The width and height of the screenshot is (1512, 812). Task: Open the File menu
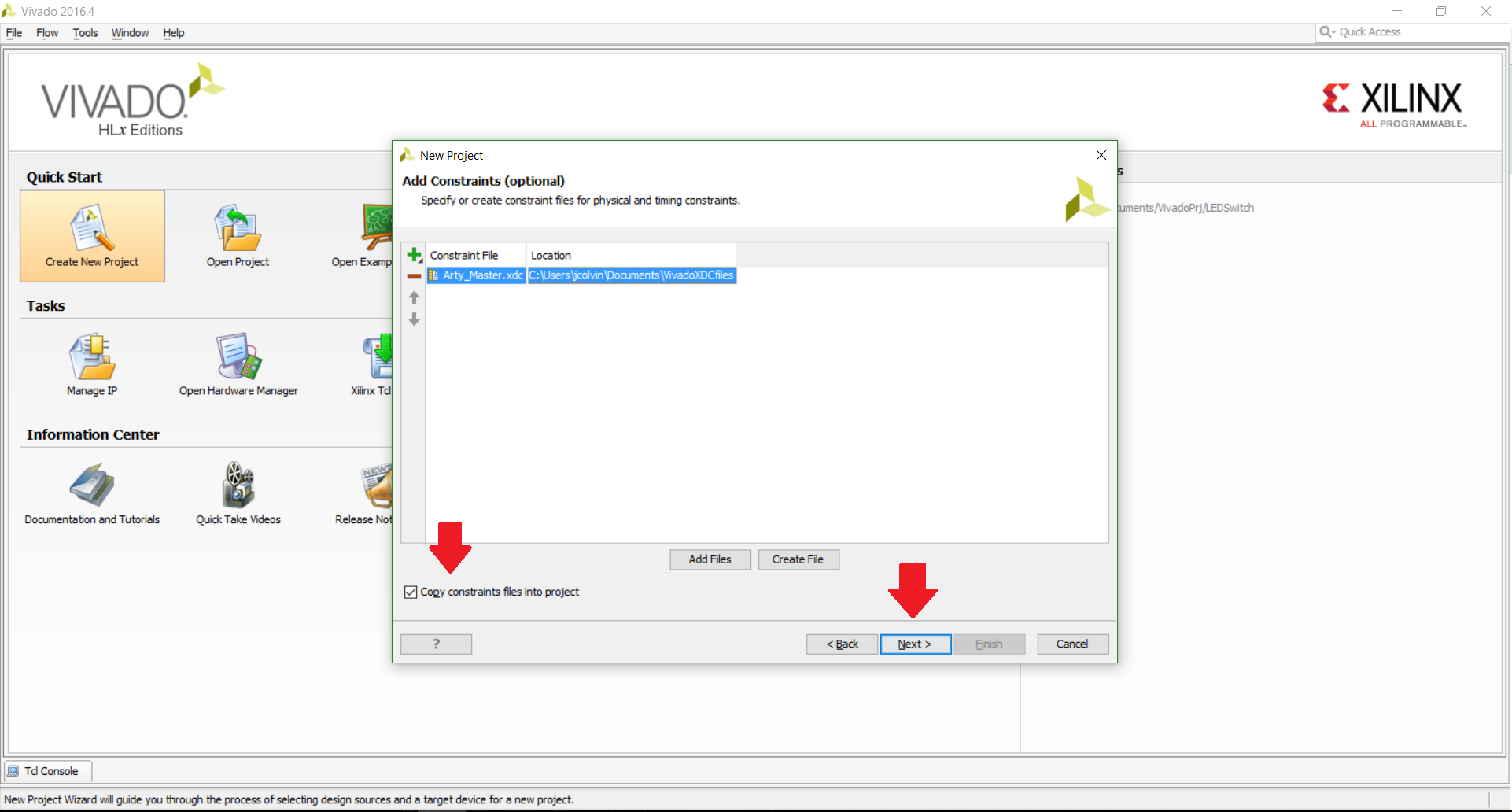pyautogui.click(x=14, y=33)
